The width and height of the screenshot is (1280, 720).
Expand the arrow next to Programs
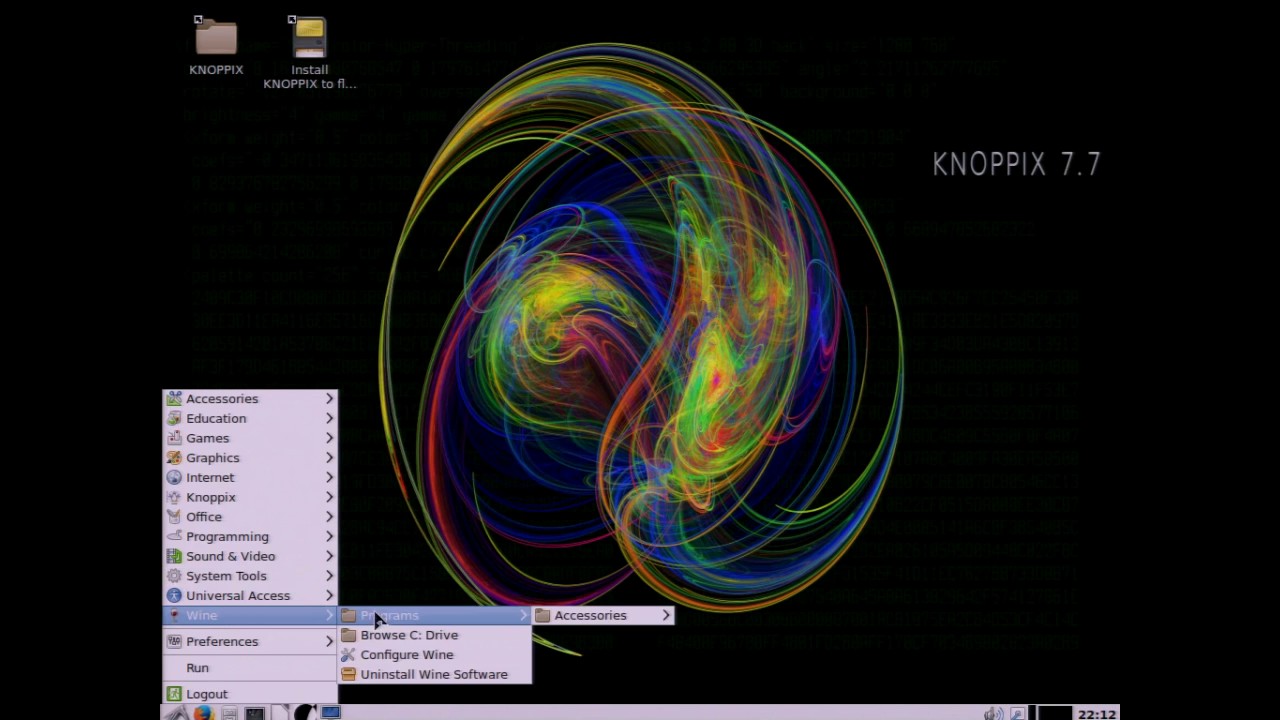pyautogui.click(x=523, y=615)
